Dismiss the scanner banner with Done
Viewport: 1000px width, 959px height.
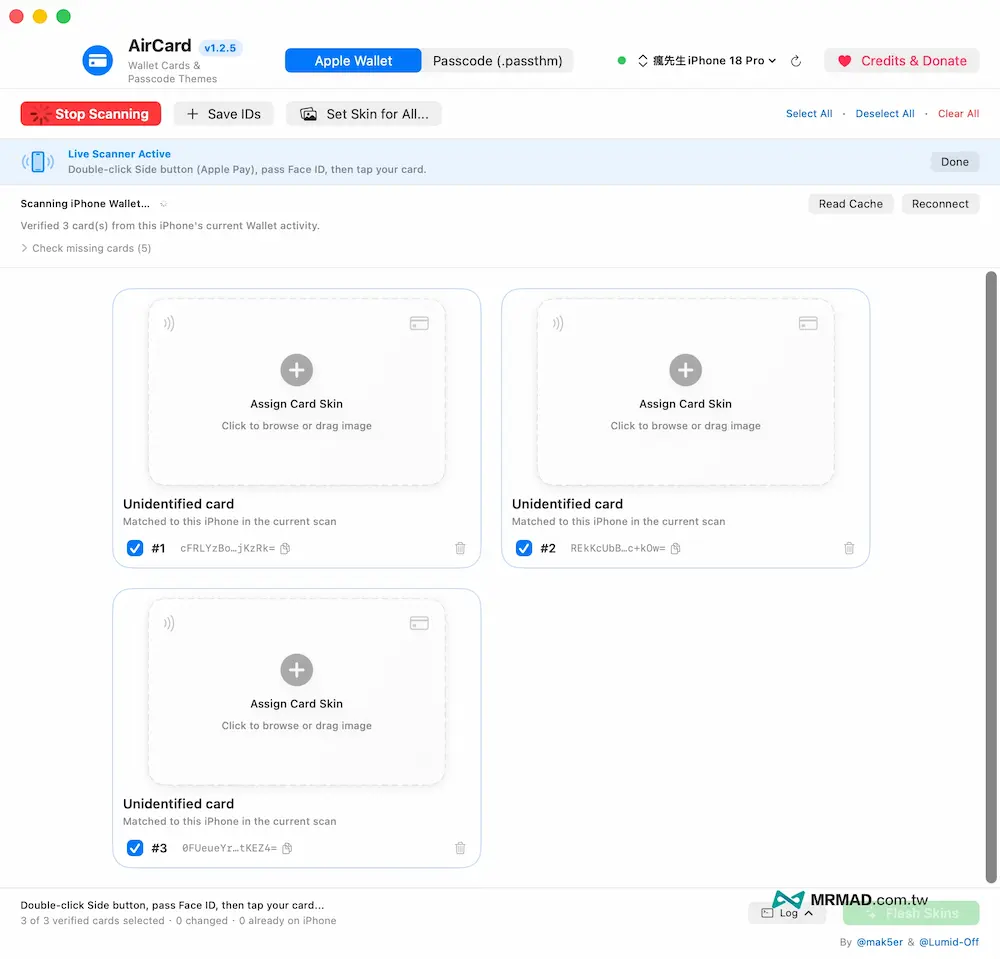click(954, 162)
